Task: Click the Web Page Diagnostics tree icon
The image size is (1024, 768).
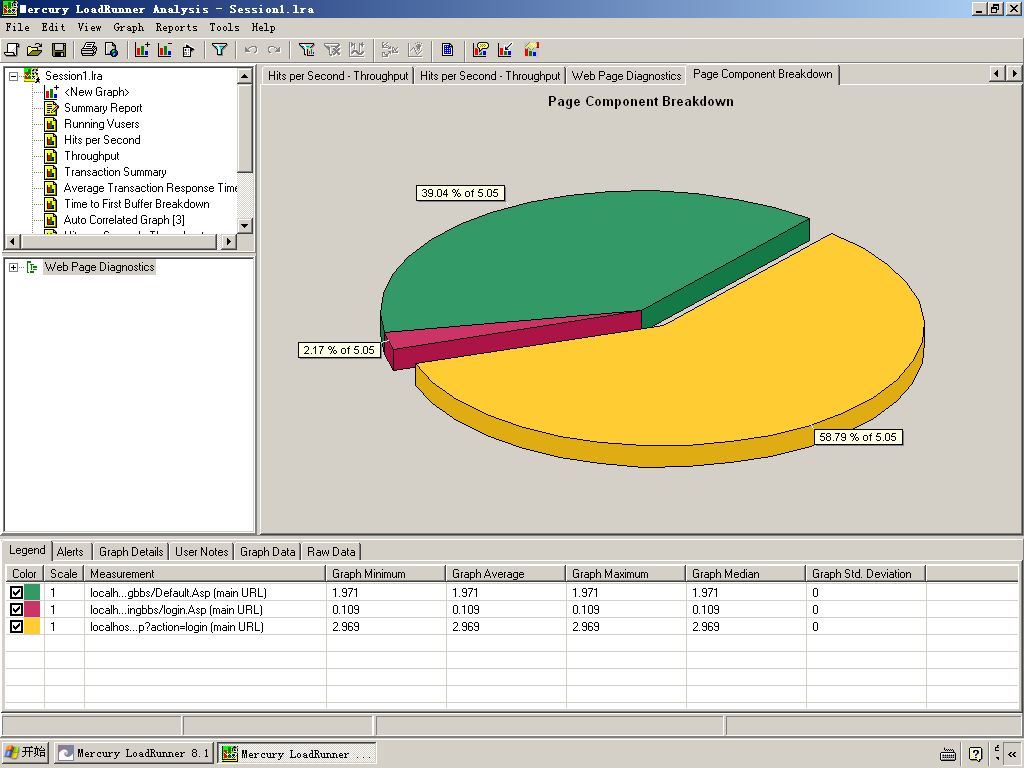Action: point(32,267)
